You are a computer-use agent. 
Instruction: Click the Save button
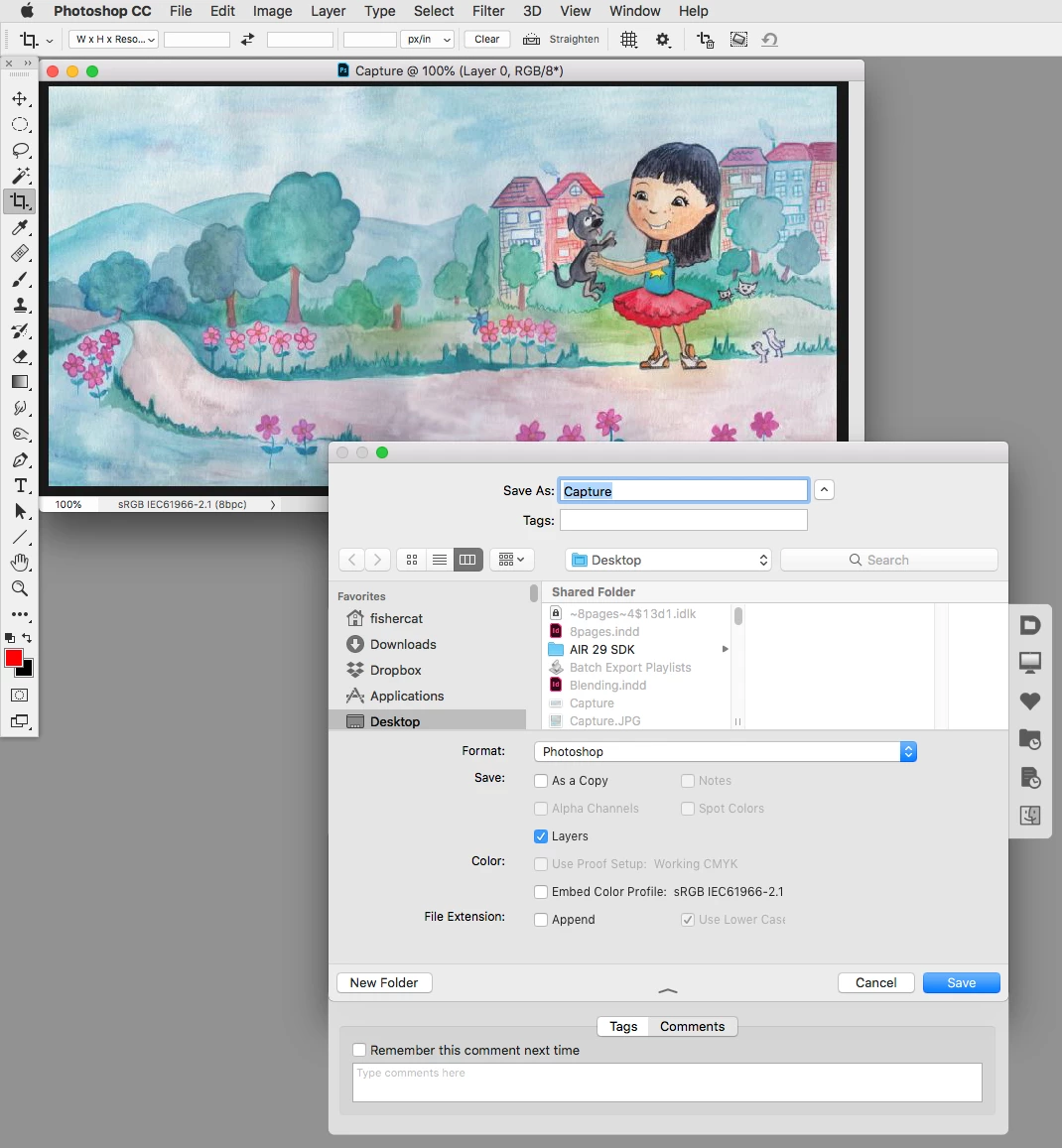[x=961, y=982]
